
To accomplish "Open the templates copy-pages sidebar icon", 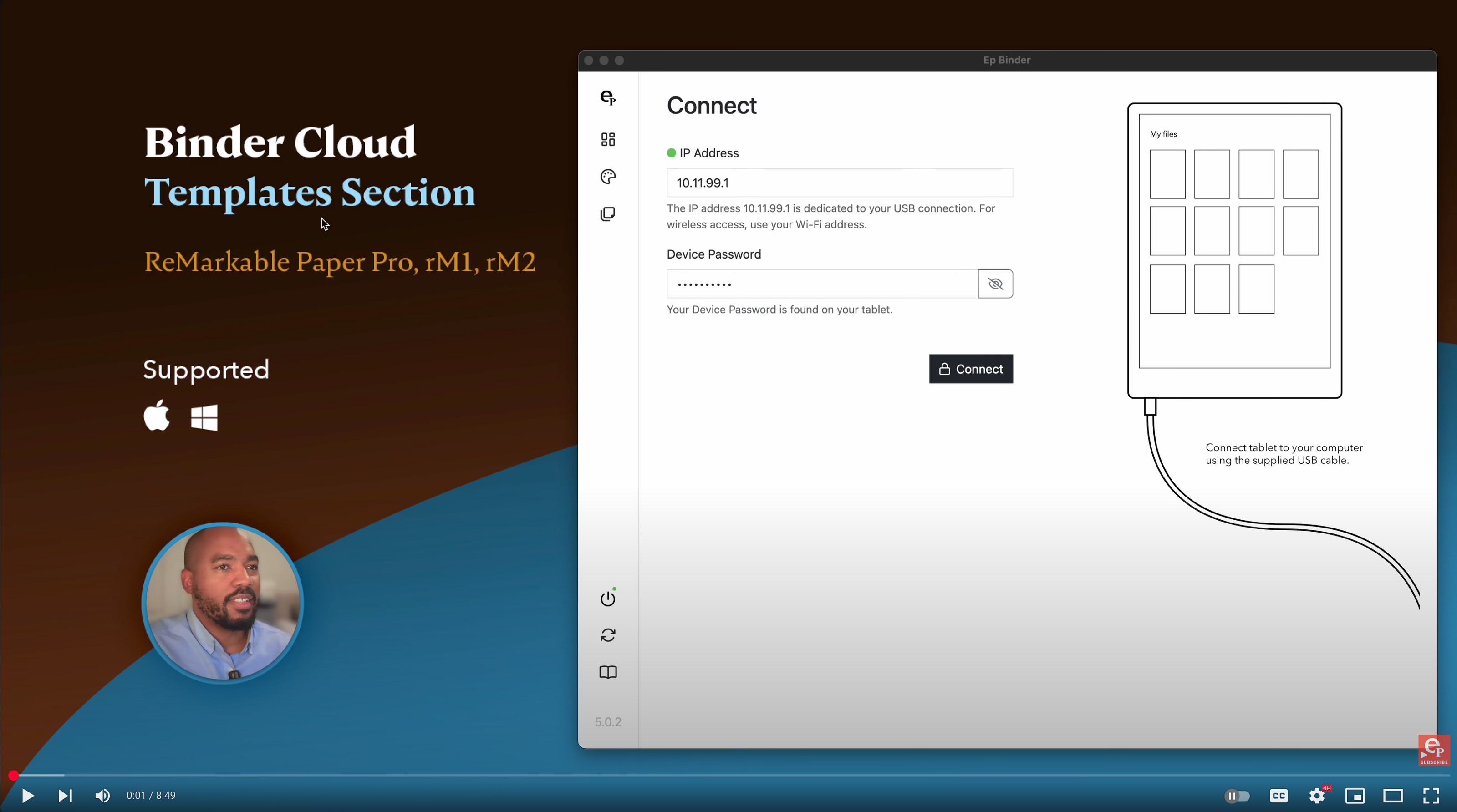I will [x=608, y=214].
